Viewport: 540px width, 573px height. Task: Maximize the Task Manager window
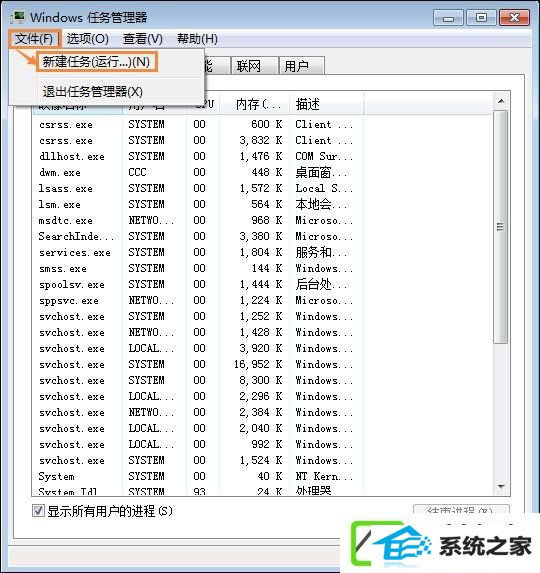(x=481, y=18)
